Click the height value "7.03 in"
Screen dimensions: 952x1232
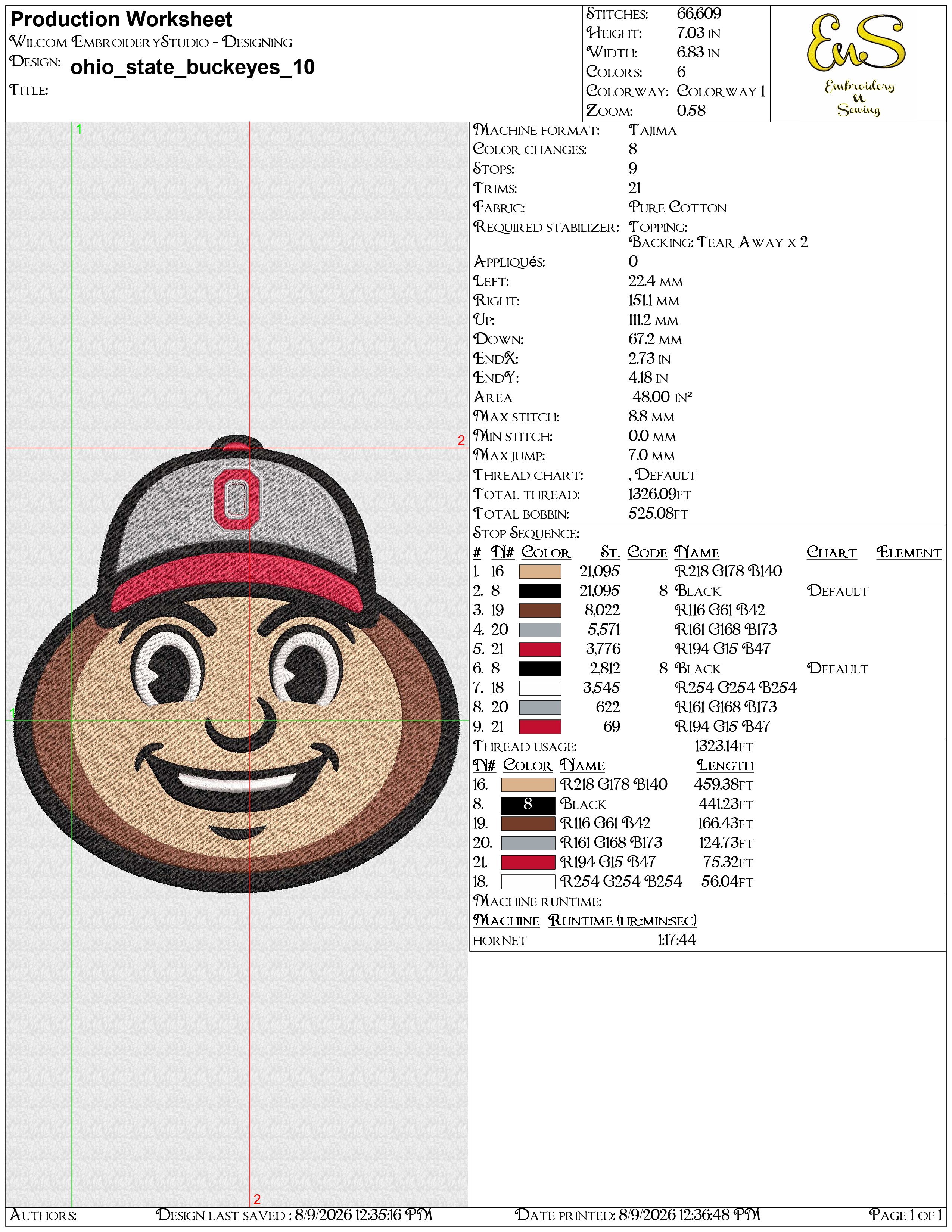698,33
